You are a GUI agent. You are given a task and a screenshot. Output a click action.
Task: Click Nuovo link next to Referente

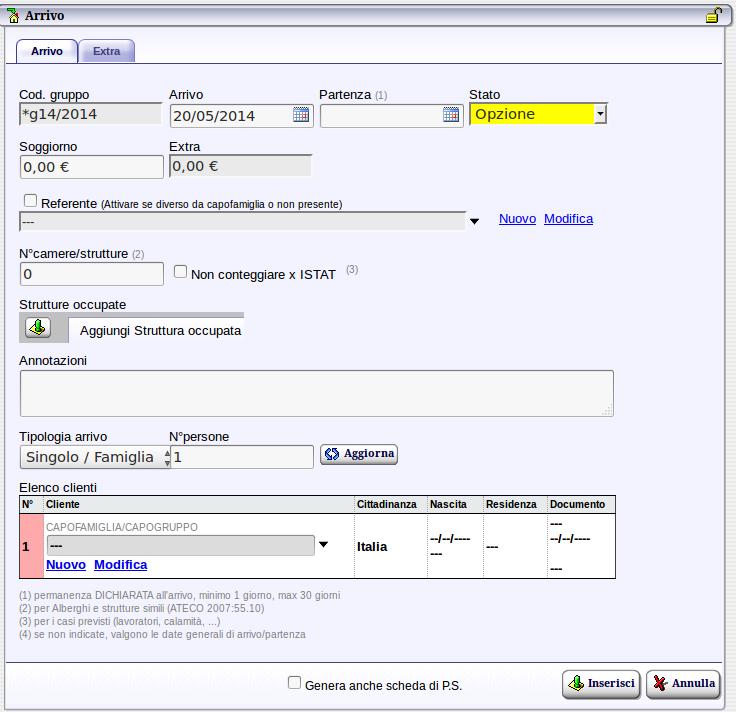(x=517, y=219)
